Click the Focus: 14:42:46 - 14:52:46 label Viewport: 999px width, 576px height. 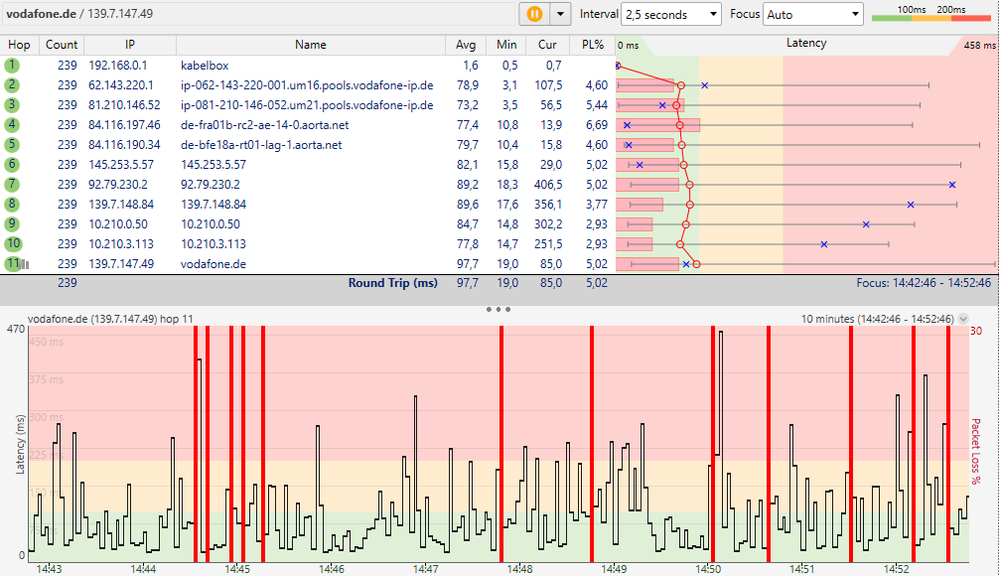[923, 283]
